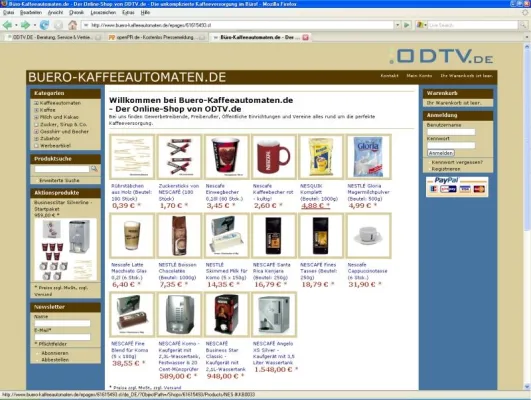This screenshot has width=531, height=400.
Task: Open the back button history dropdown arrow
Action: [x=16, y=25]
